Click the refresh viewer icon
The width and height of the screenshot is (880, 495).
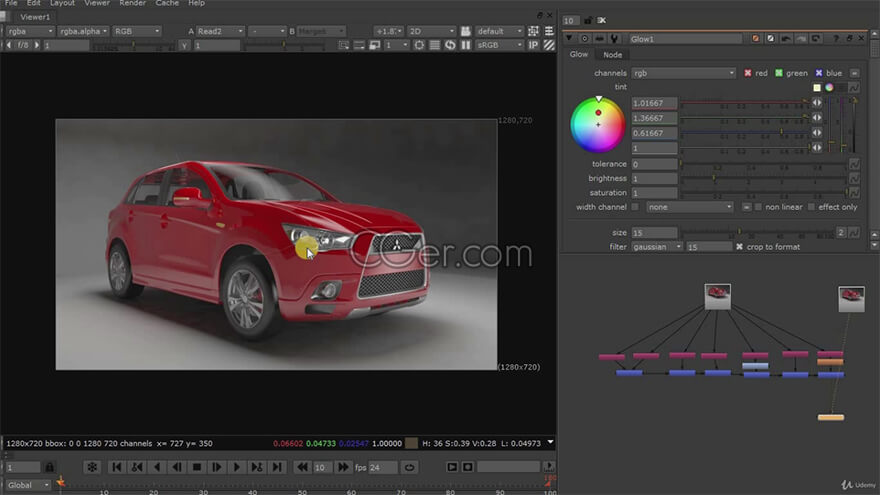450,45
